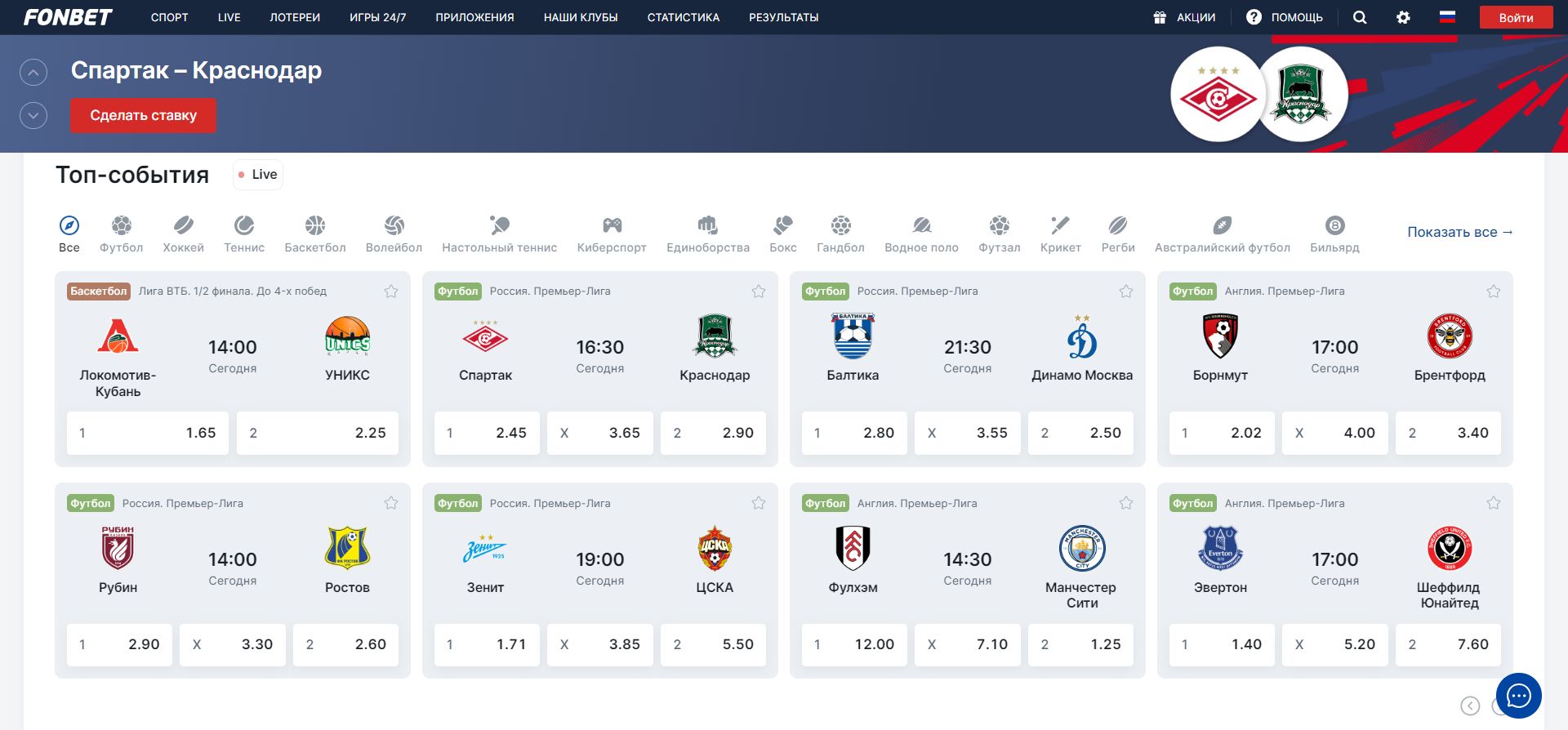Screen dimensions: 1568x730
Task: Bet on Манчестер Сити win at 1.25
Action: tap(1081, 644)
